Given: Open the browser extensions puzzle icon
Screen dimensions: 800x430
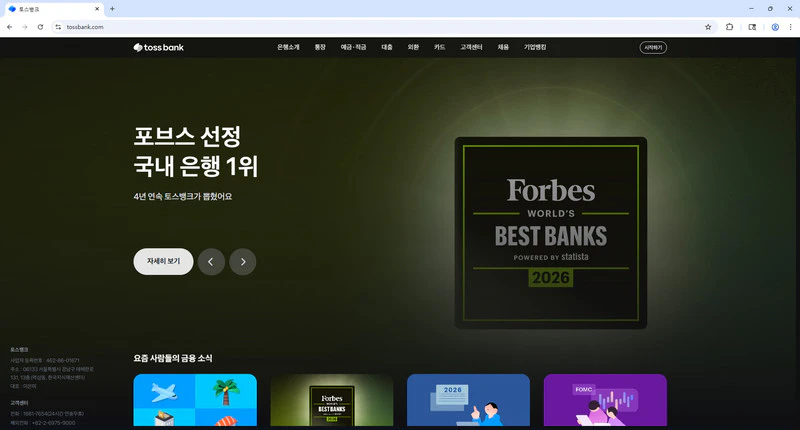Looking at the screenshot, I should pyautogui.click(x=730, y=27).
